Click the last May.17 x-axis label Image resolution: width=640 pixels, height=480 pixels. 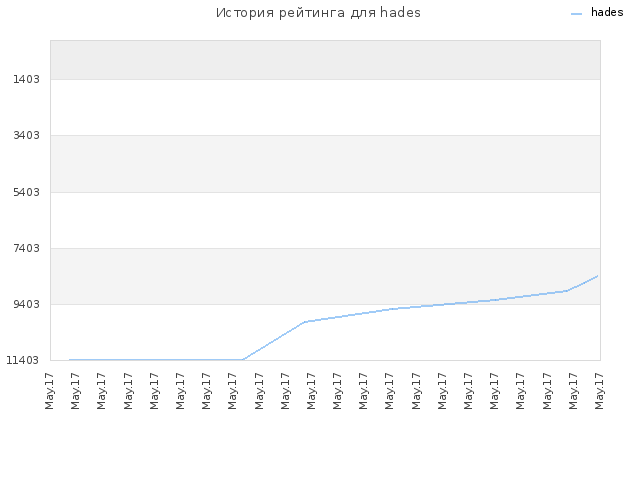click(599, 391)
